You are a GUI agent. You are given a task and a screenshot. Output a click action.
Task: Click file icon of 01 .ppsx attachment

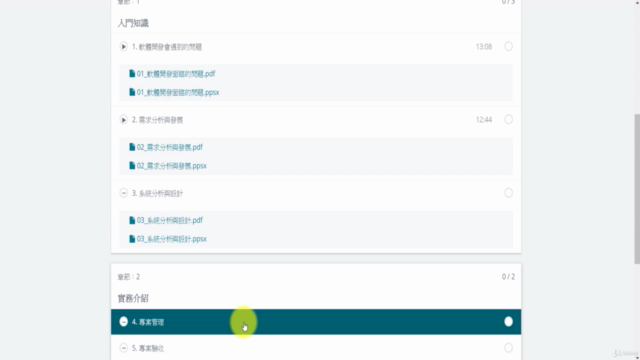point(132,92)
